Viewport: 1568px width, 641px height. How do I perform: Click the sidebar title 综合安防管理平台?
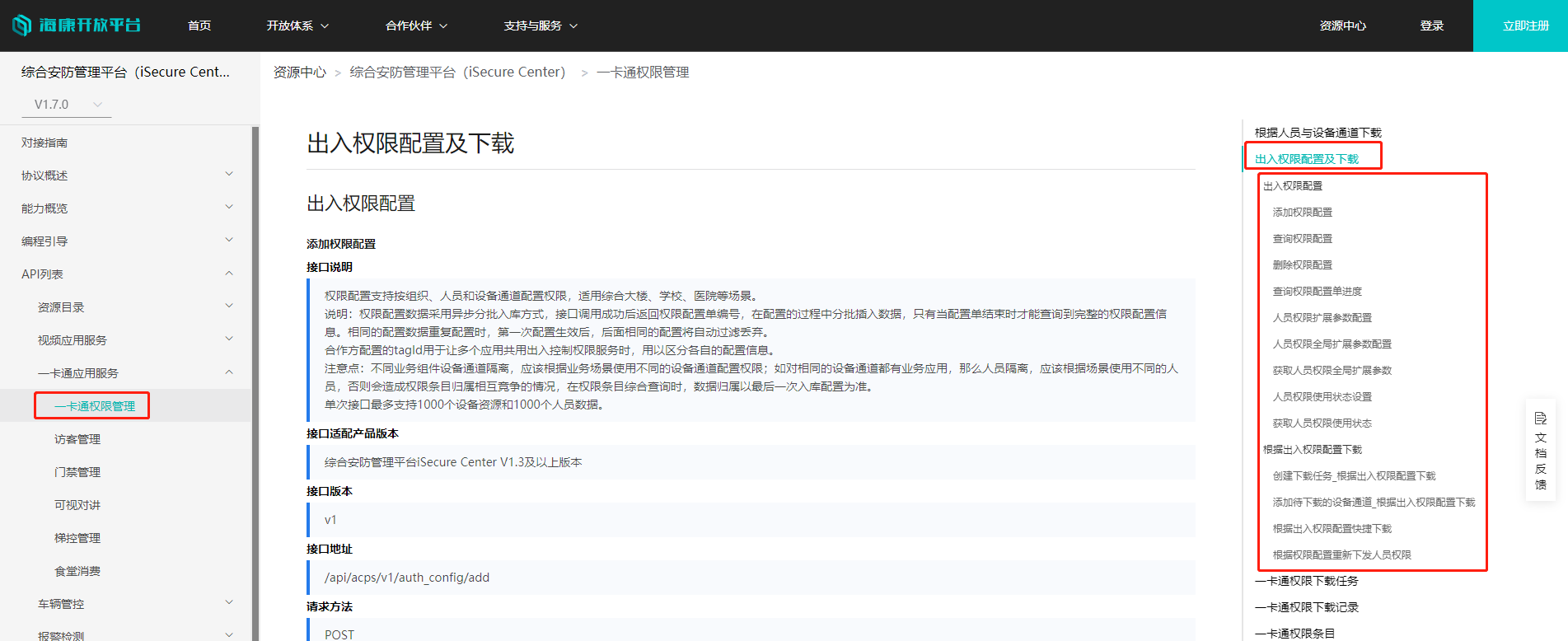coord(125,73)
